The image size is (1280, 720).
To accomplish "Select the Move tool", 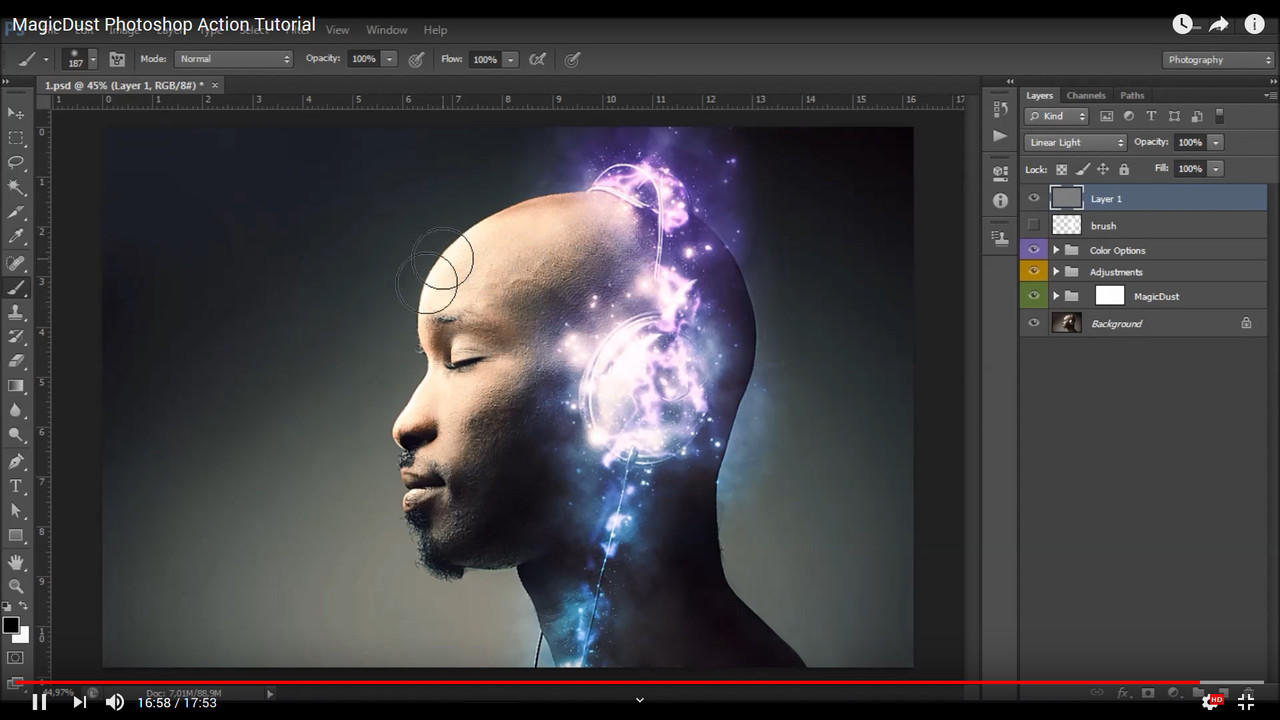I will pyautogui.click(x=16, y=113).
